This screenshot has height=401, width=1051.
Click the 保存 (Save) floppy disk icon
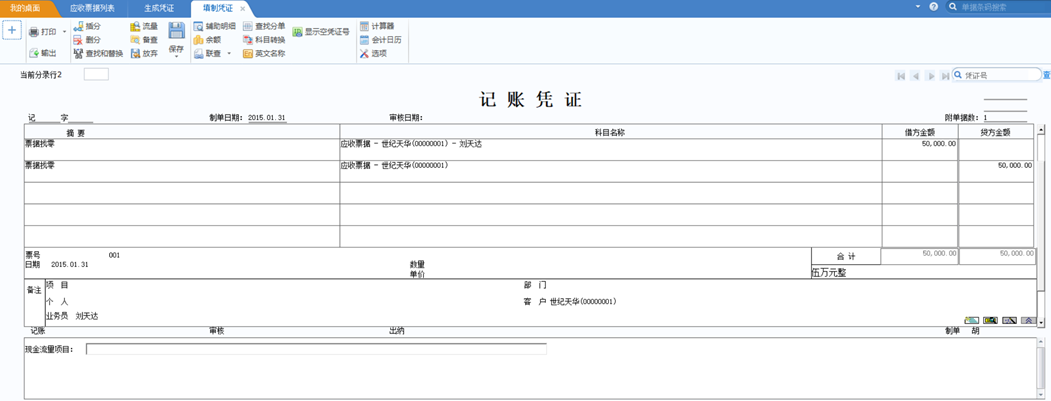[x=176, y=31]
